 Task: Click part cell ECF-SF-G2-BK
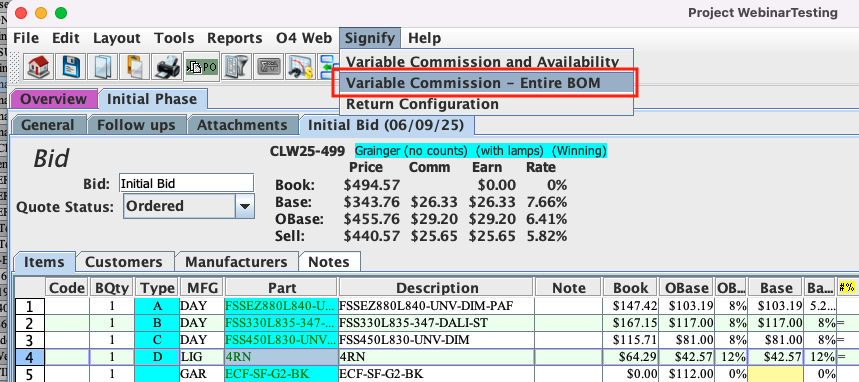(x=281, y=374)
